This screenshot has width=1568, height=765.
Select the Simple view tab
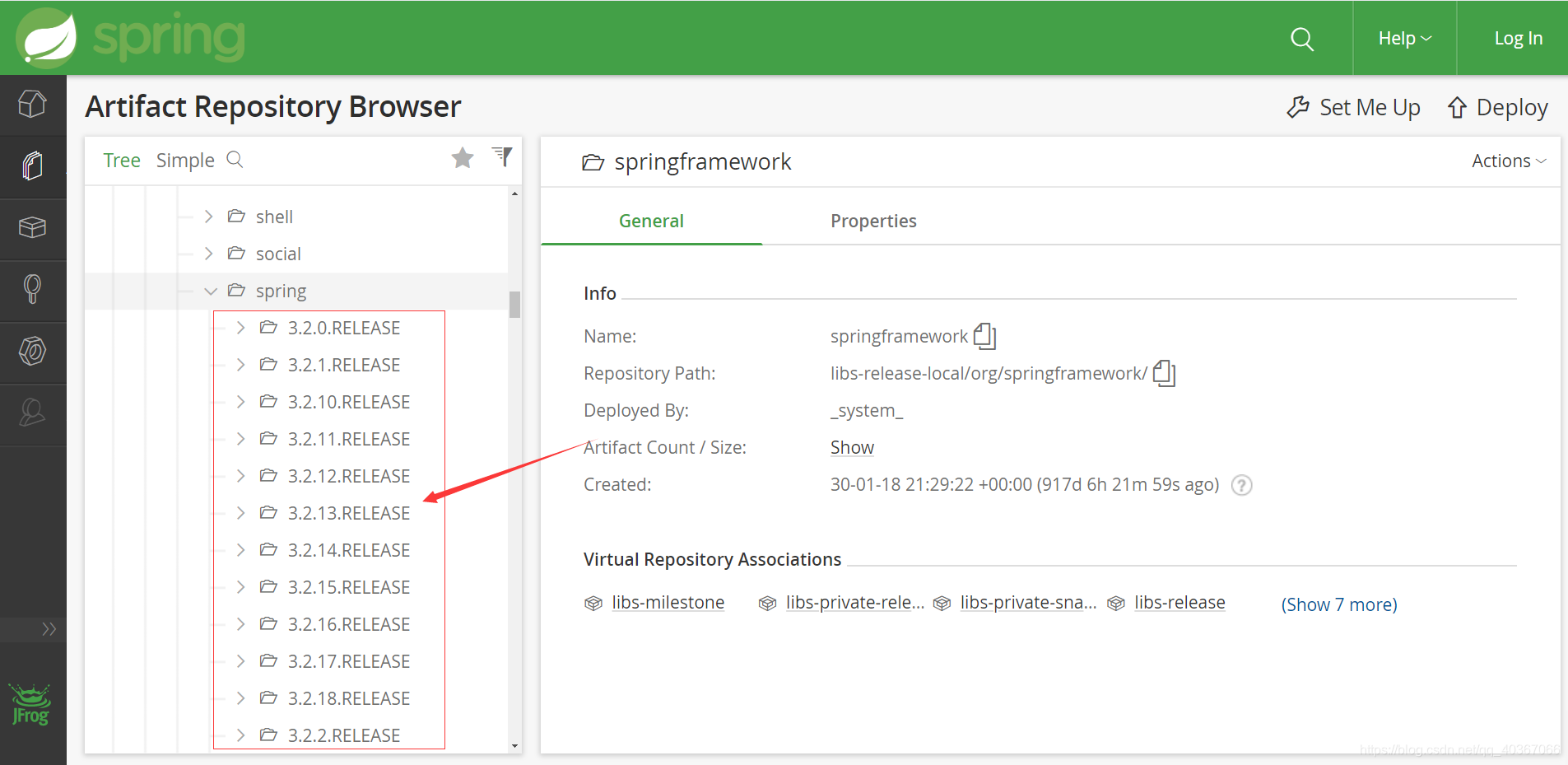tap(185, 160)
